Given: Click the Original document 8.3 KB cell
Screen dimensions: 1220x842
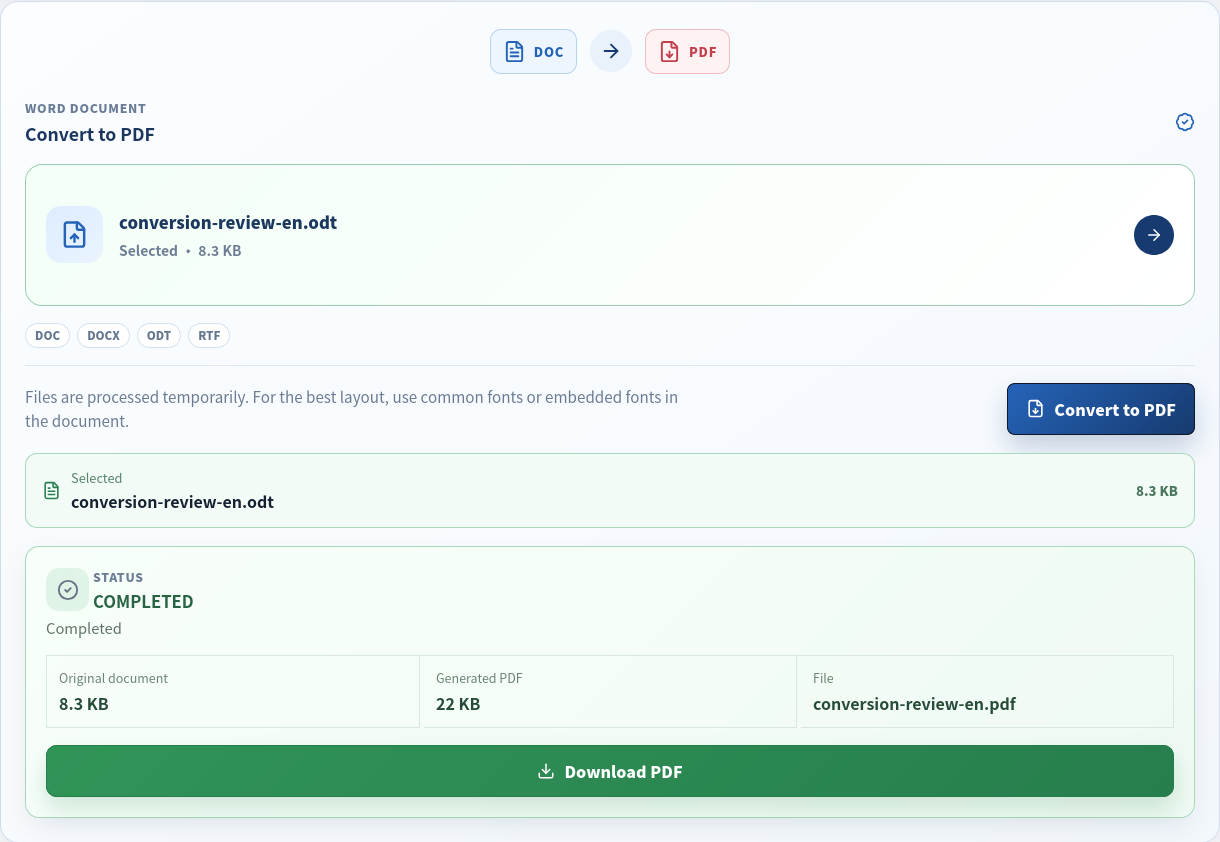Looking at the screenshot, I should [x=233, y=691].
